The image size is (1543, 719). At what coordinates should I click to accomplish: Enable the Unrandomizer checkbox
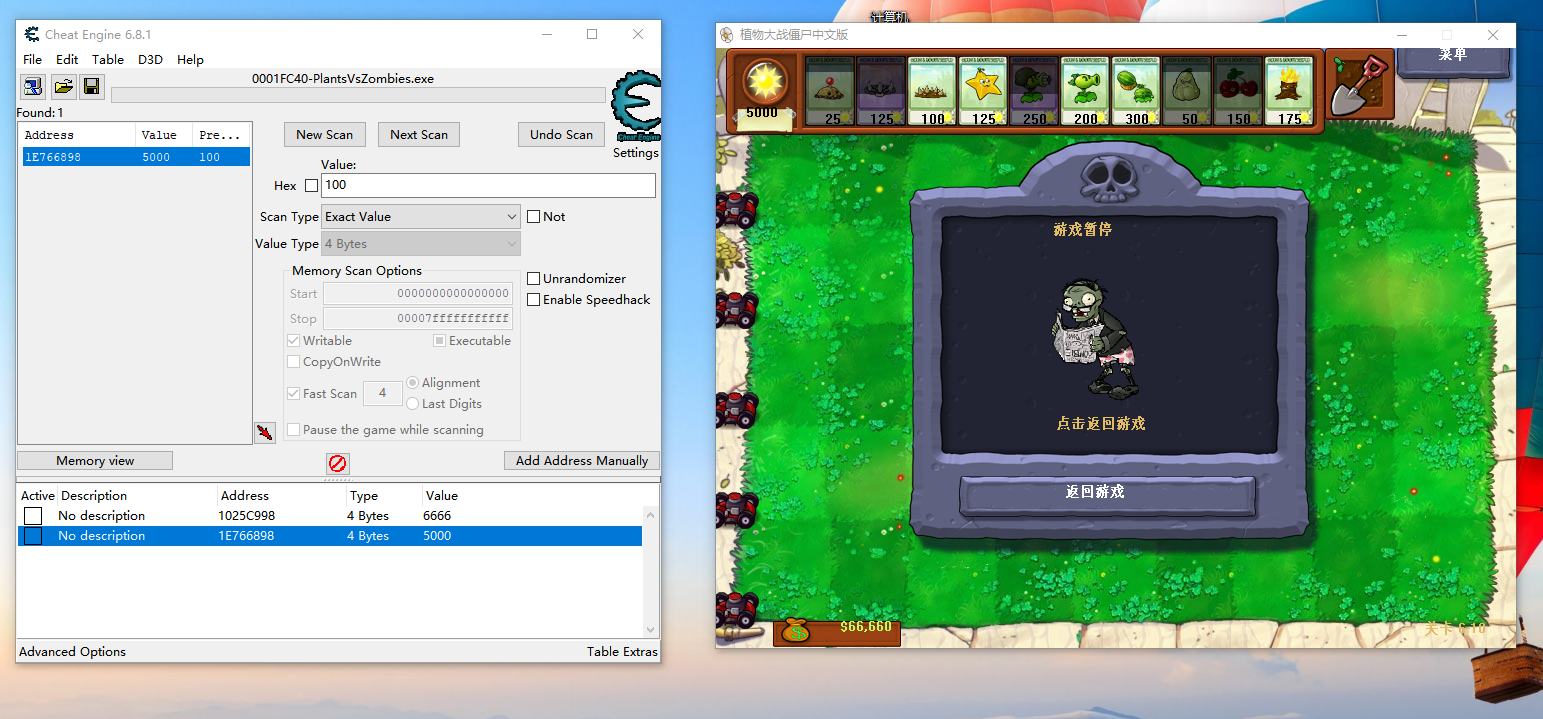coord(534,278)
